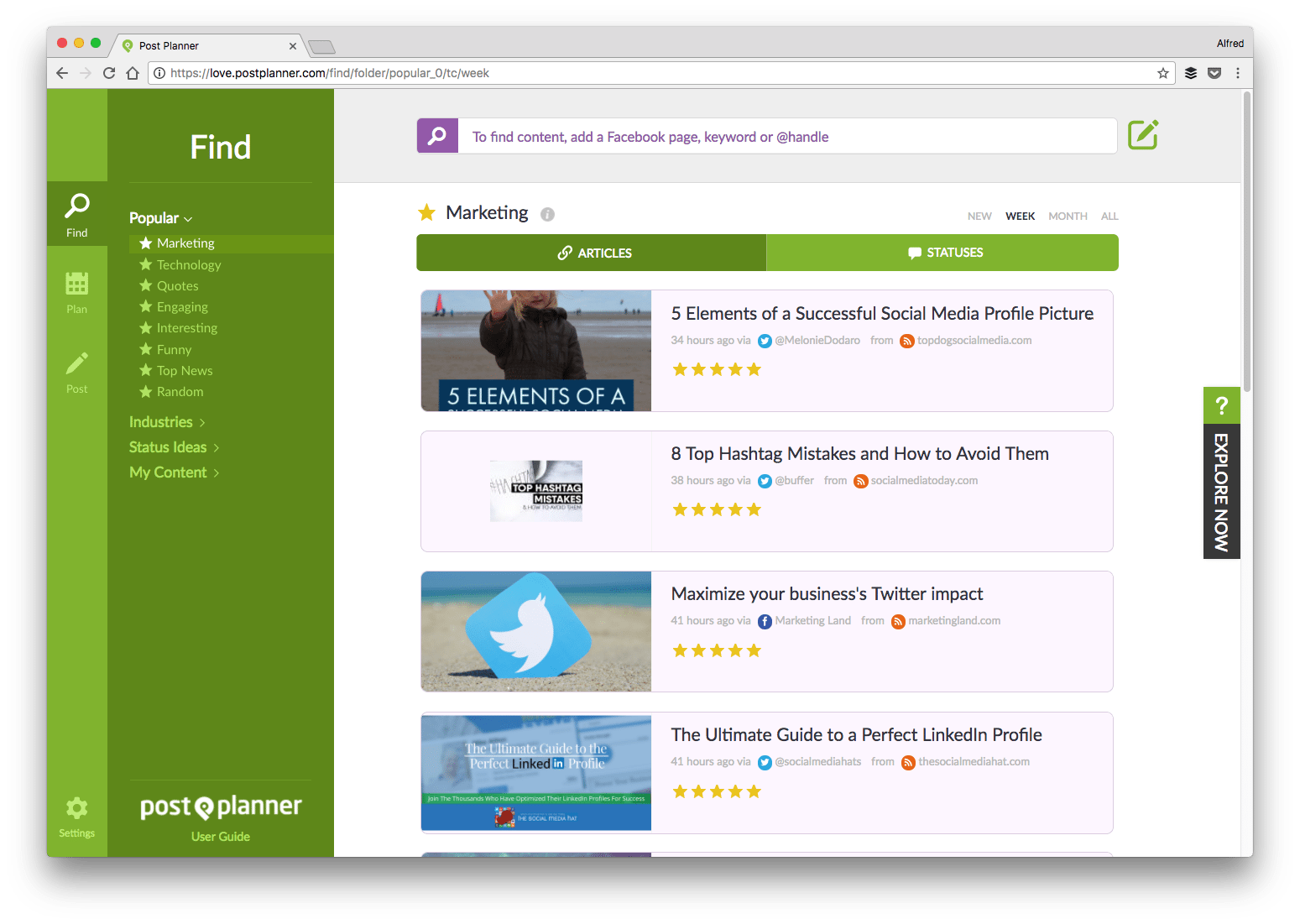Filter by MONTH time range
The image size is (1300, 924).
tap(1068, 217)
